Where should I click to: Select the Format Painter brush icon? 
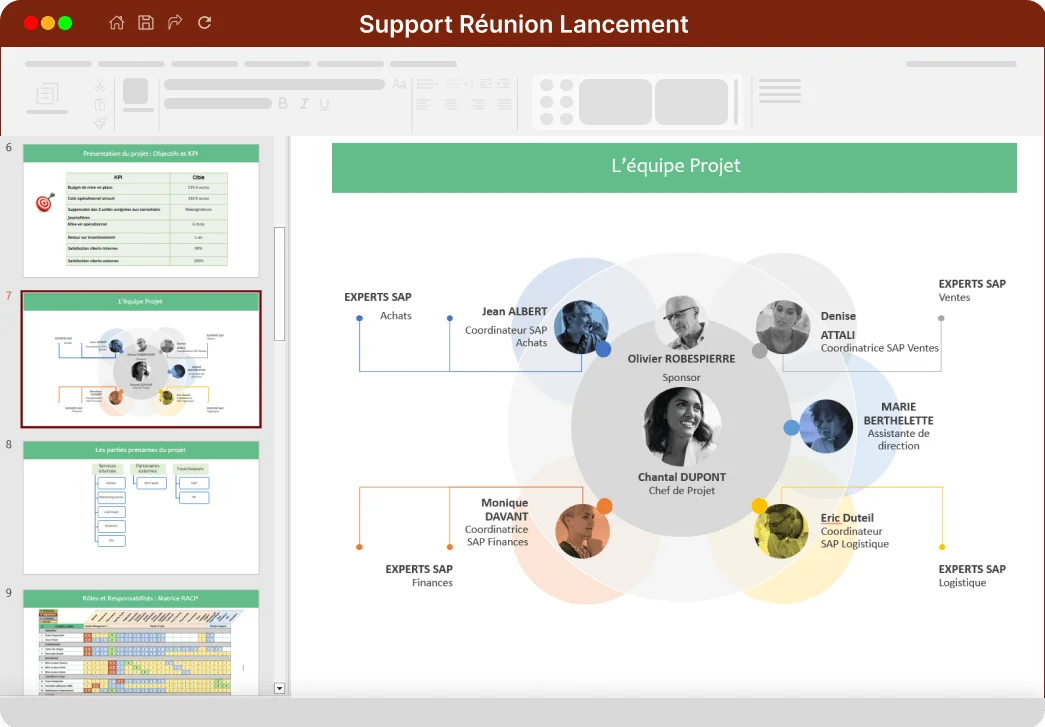[x=100, y=122]
